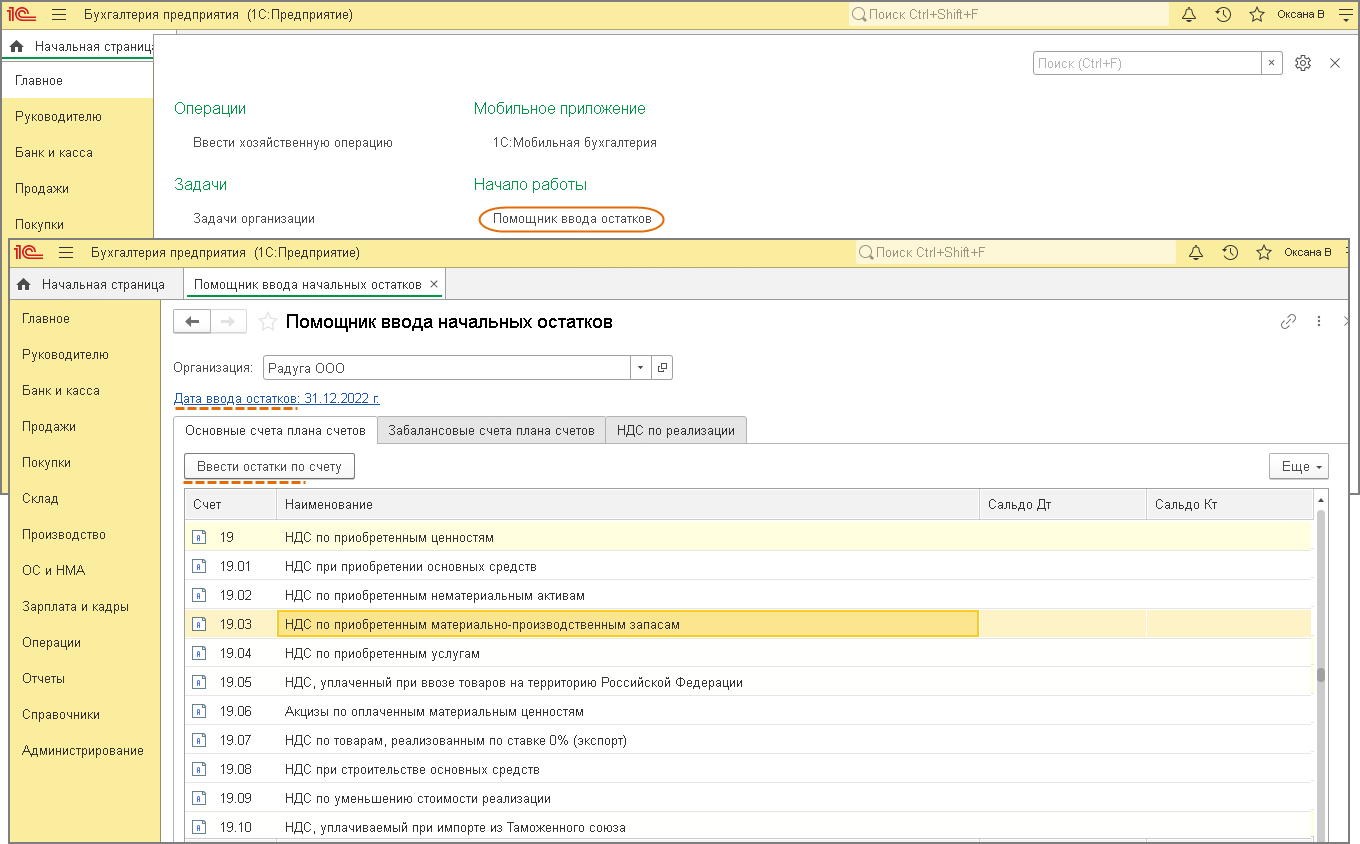Open organization card button next to Радуга ООО
The height and width of the screenshot is (844, 1360).
point(662,368)
